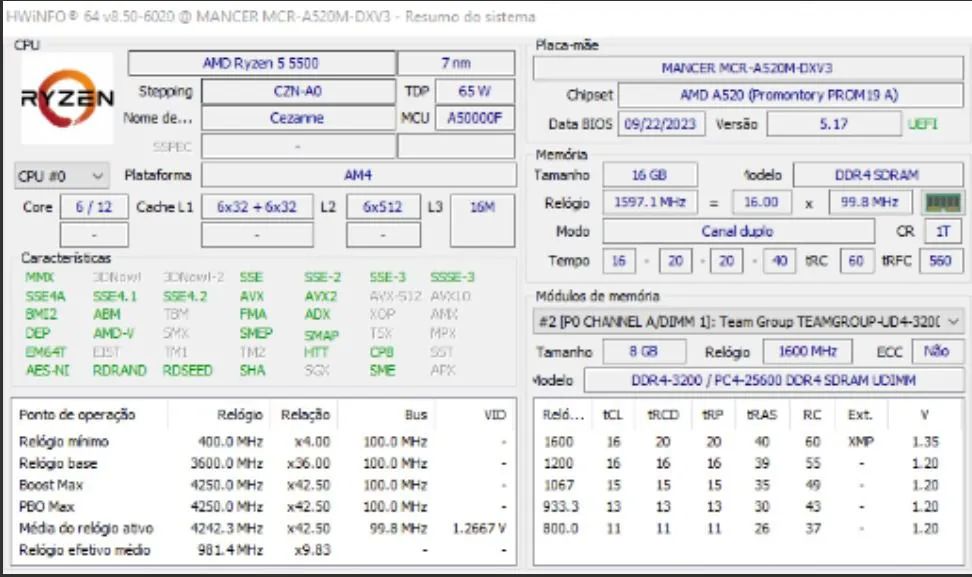Screen dimensions: 972x577
Task: Click the 1.35 voltage value
Action: point(926,442)
